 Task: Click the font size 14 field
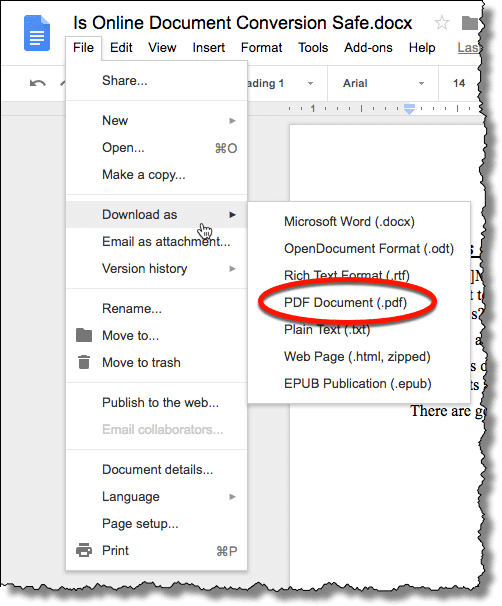click(459, 83)
